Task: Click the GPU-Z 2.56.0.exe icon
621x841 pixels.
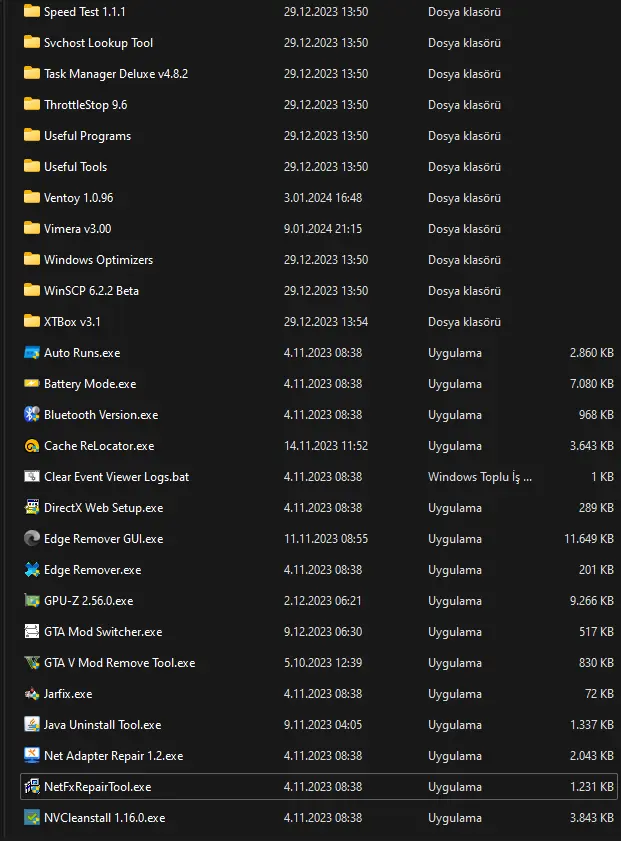Action: click(x=32, y=601)
